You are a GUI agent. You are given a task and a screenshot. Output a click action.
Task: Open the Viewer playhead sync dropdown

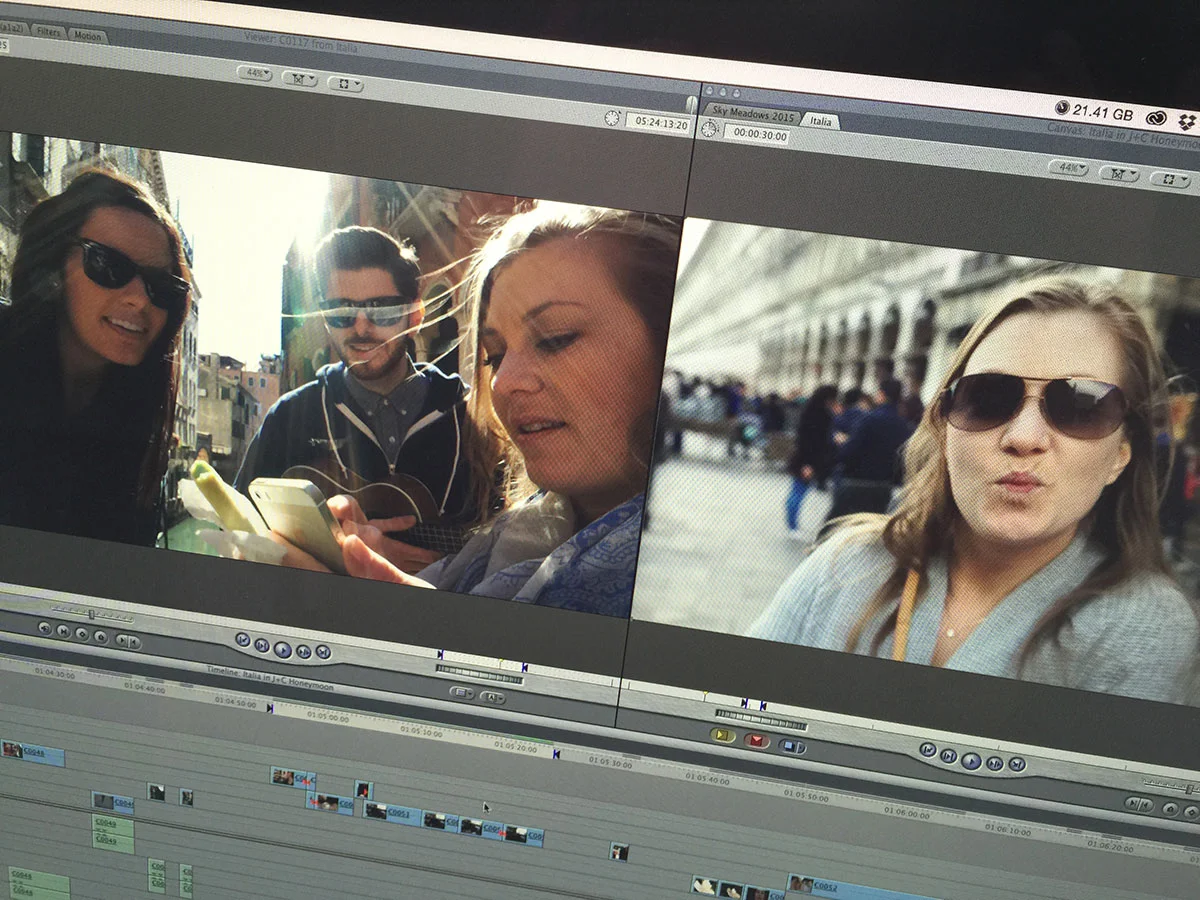(x=299, y=78)
